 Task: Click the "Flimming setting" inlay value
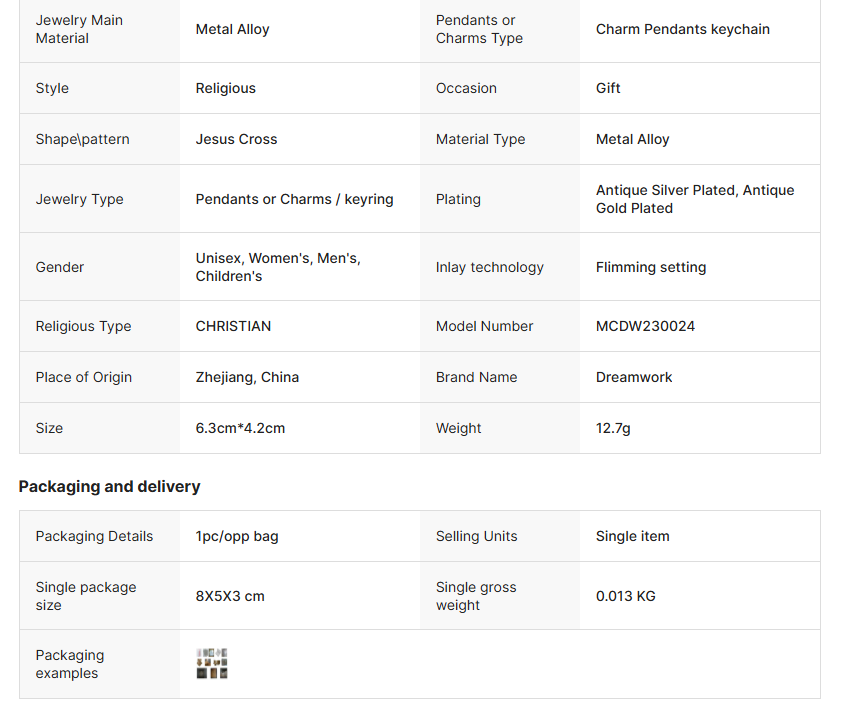coord(651,267)
